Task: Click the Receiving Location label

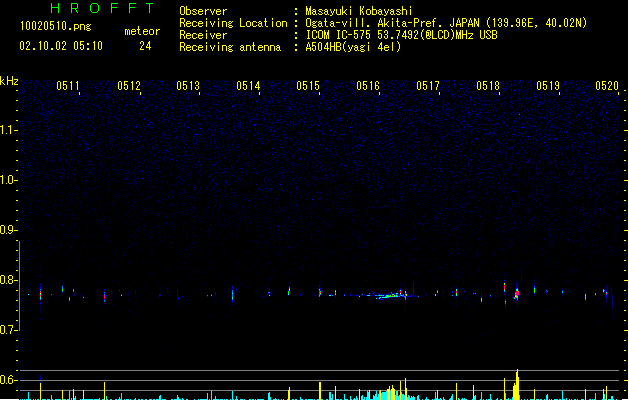Action: click(x=233, y=23)
